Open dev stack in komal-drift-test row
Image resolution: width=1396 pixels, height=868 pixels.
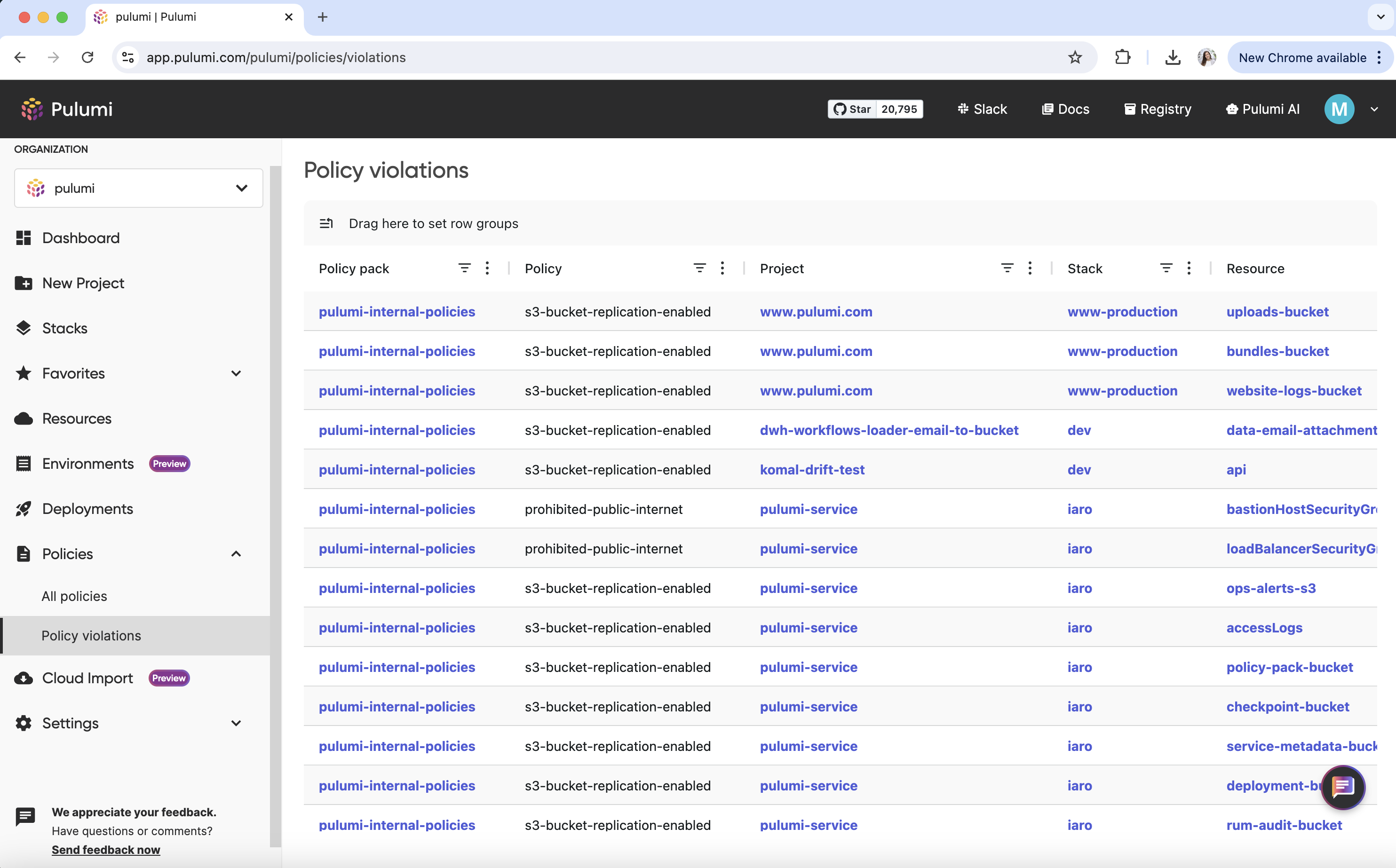point(1079,470)
